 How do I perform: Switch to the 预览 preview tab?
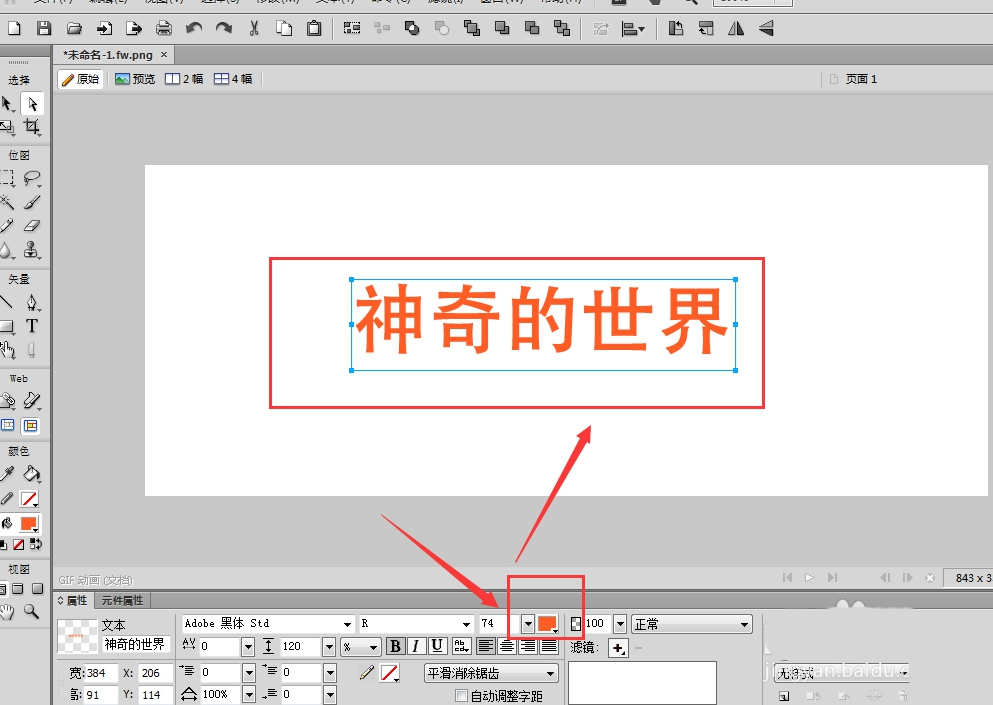coord(135,78)
